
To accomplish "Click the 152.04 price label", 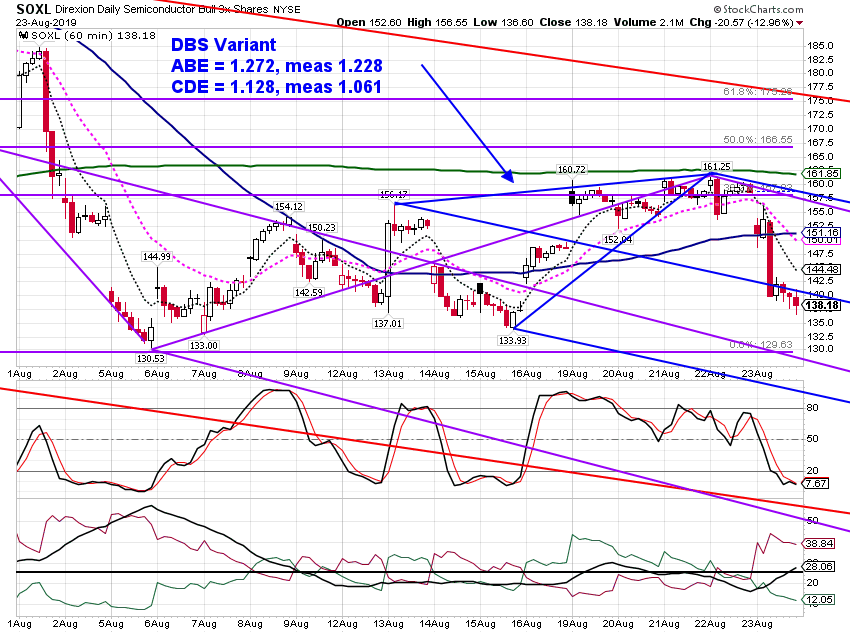I will click(618, 240).
